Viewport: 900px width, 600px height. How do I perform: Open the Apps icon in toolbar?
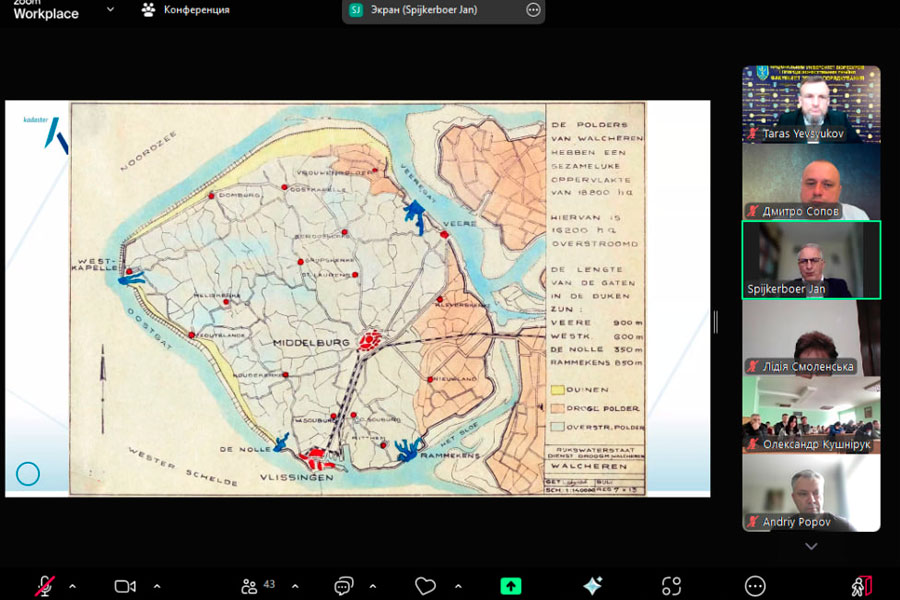point(672,586)
